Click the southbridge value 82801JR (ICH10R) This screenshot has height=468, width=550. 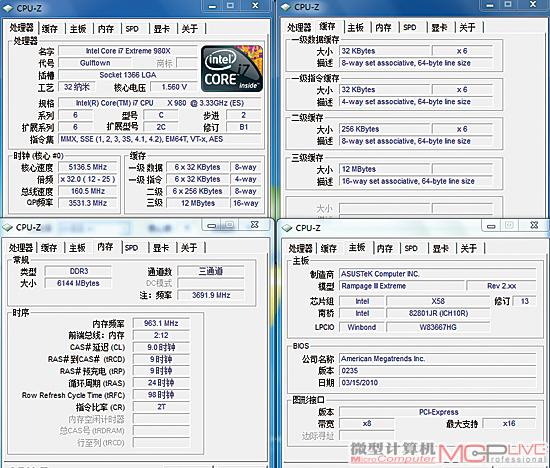[438, 313]
